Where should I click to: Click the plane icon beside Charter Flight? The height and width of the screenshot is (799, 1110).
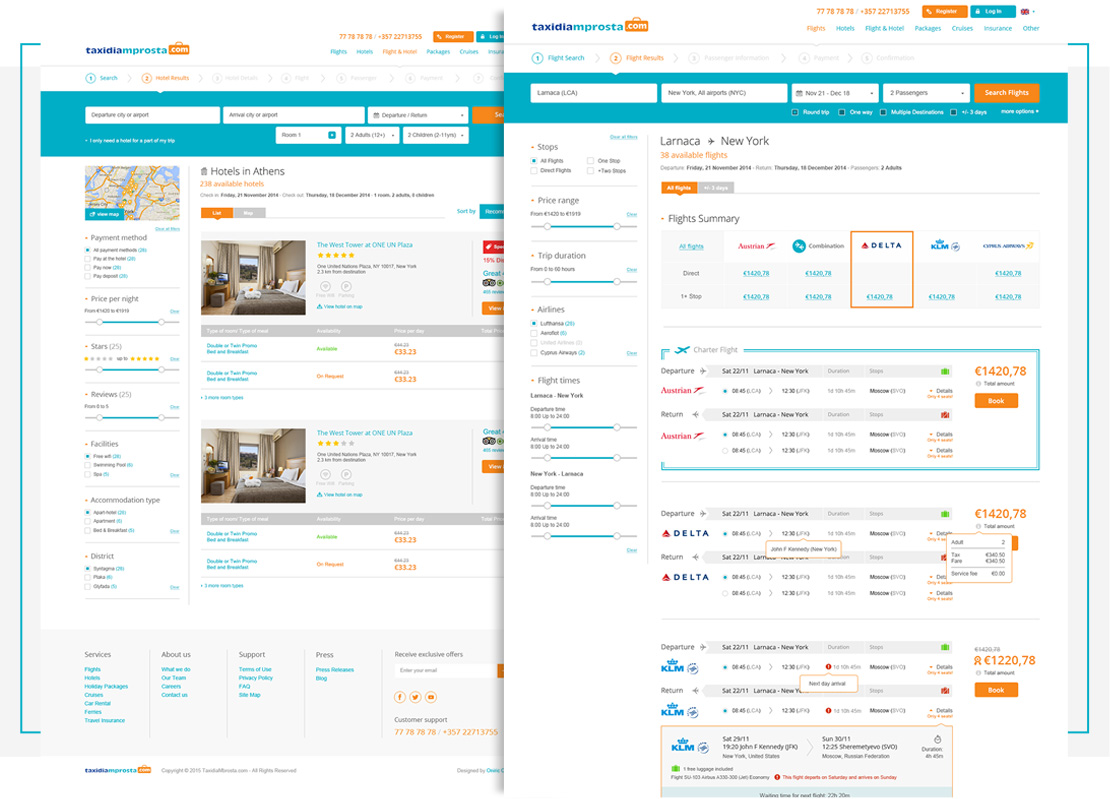[682, 350]
